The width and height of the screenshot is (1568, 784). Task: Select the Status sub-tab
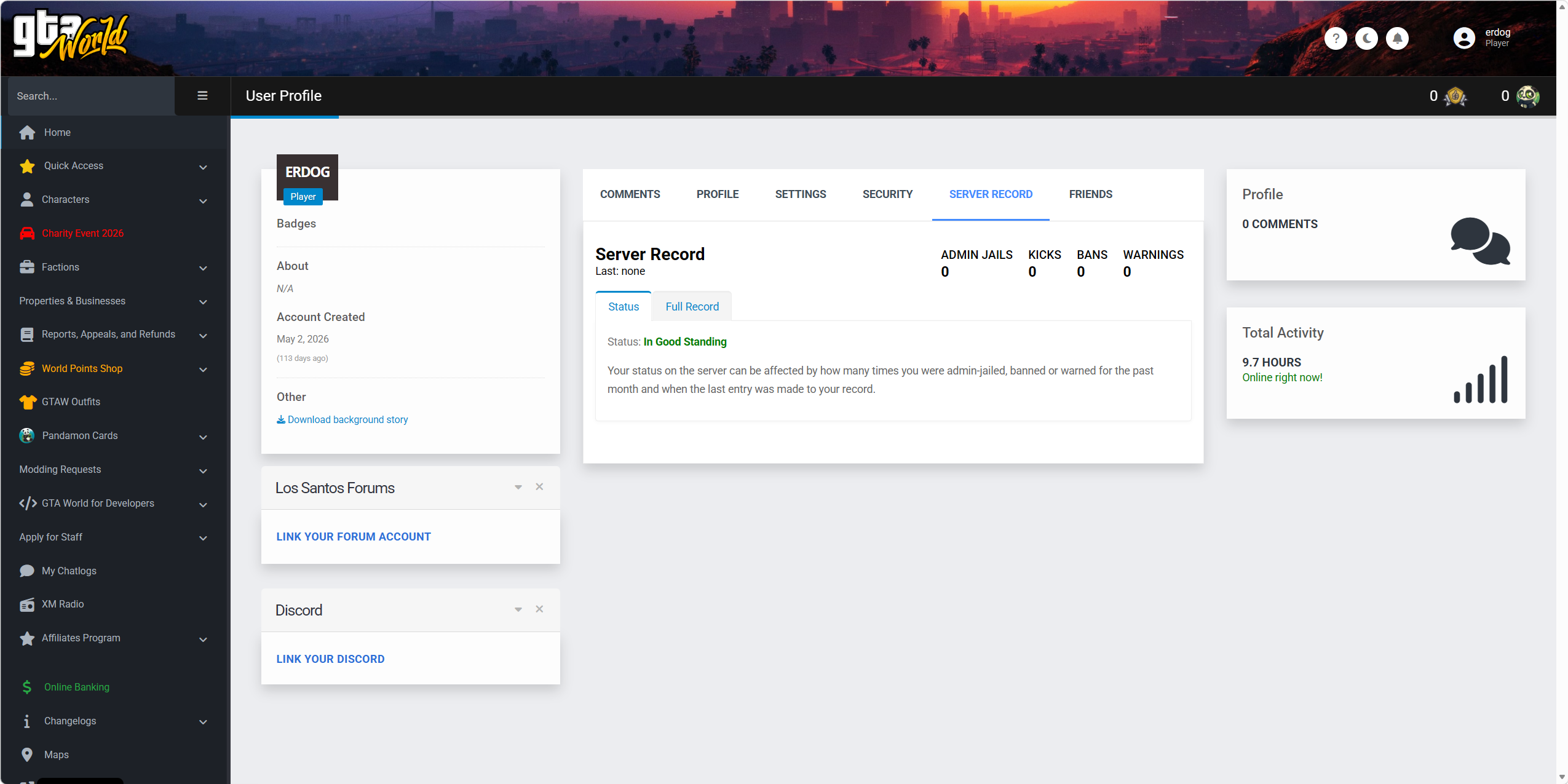624,306
